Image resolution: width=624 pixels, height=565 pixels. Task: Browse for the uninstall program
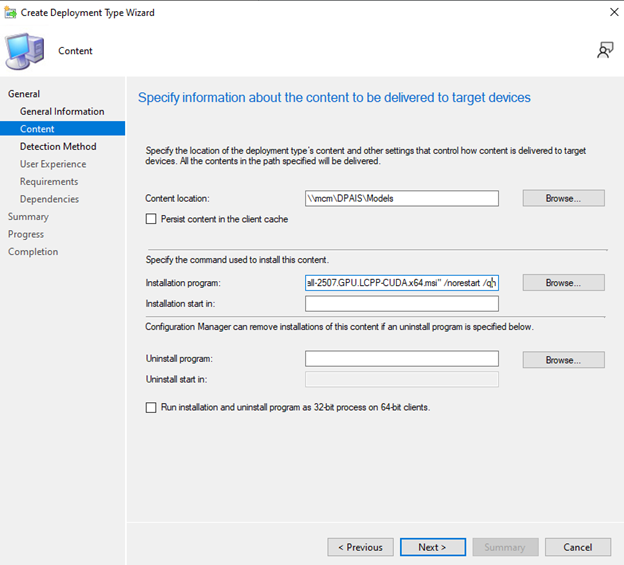tap(564, 360)
